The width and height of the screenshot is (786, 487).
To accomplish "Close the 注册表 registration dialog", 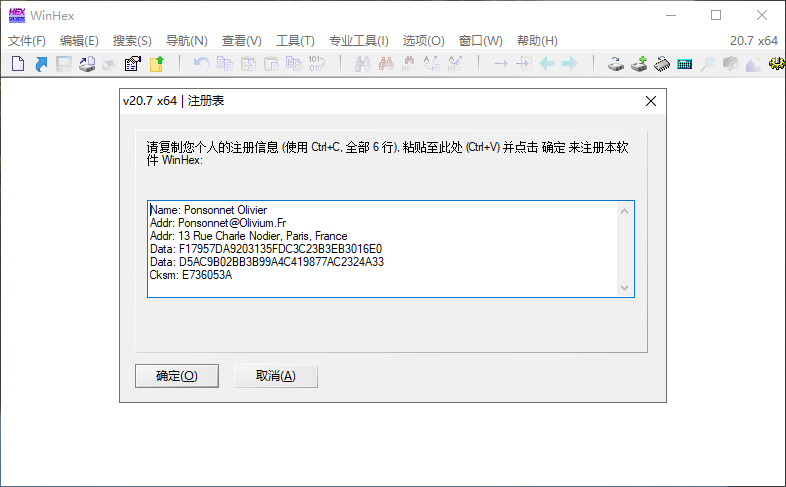I will [651, 101].
